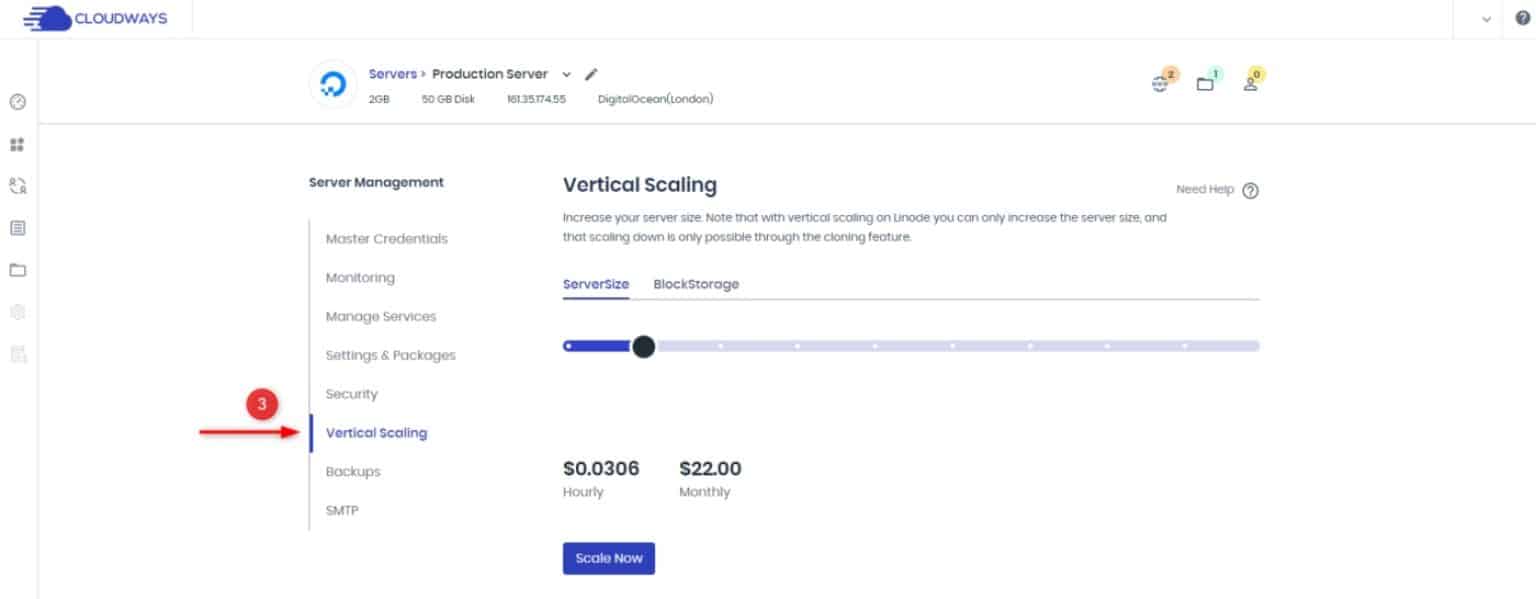Screen dimensions: 1536x599
Task: Click the Servers breadcrumb link
Action: [x=392, y=74]
